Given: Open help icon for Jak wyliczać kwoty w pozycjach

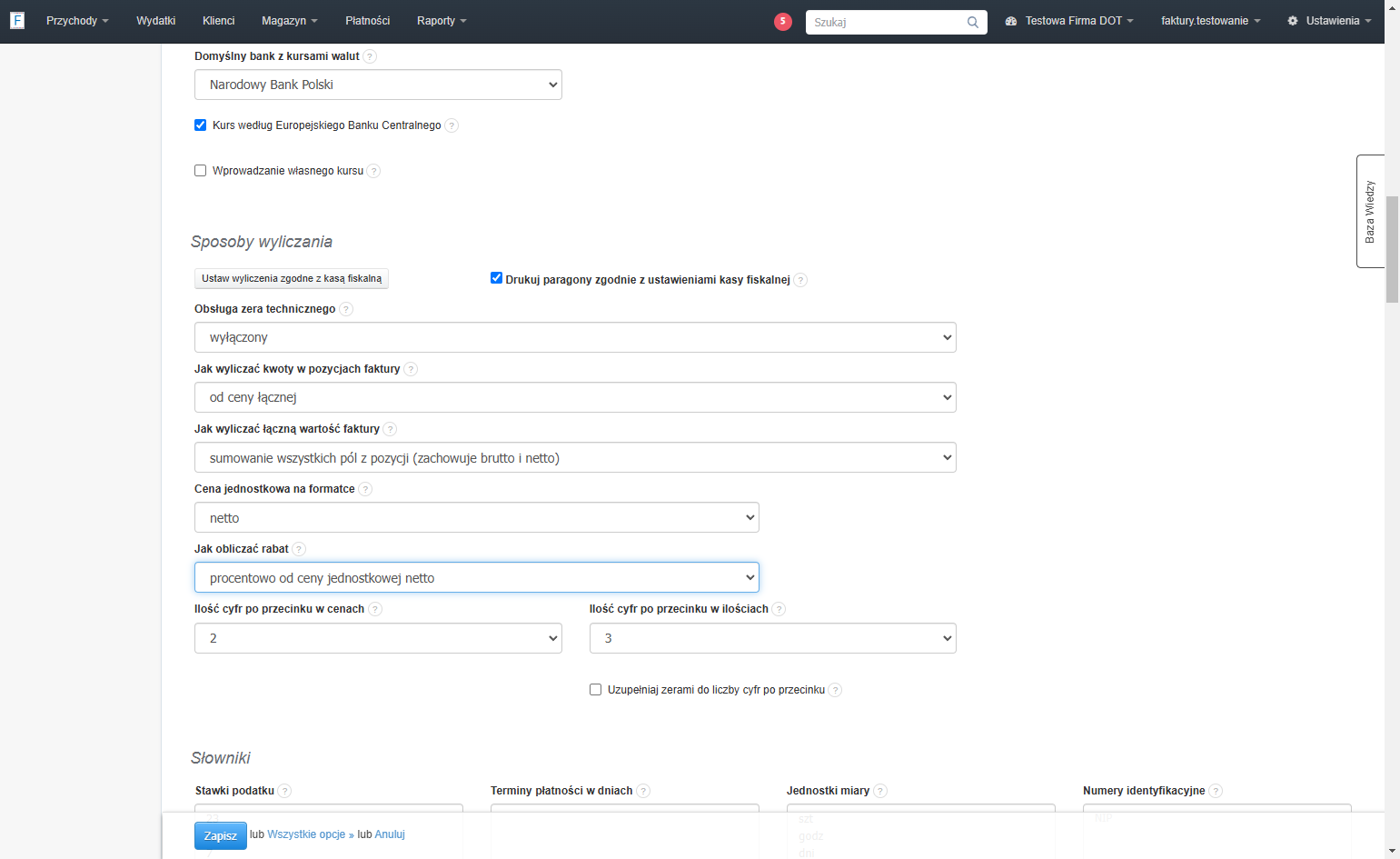Looking at the screenshot, I should pos(411,369).
